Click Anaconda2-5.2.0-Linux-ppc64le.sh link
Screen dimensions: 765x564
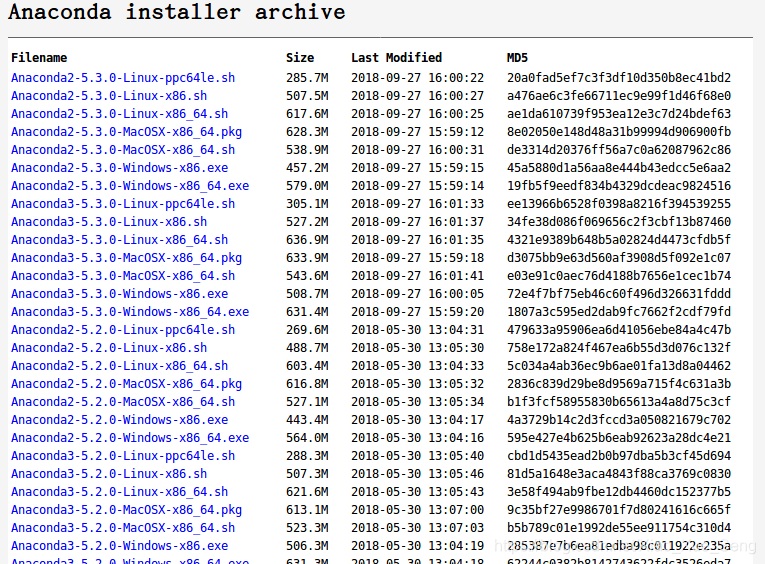point(123,330)
